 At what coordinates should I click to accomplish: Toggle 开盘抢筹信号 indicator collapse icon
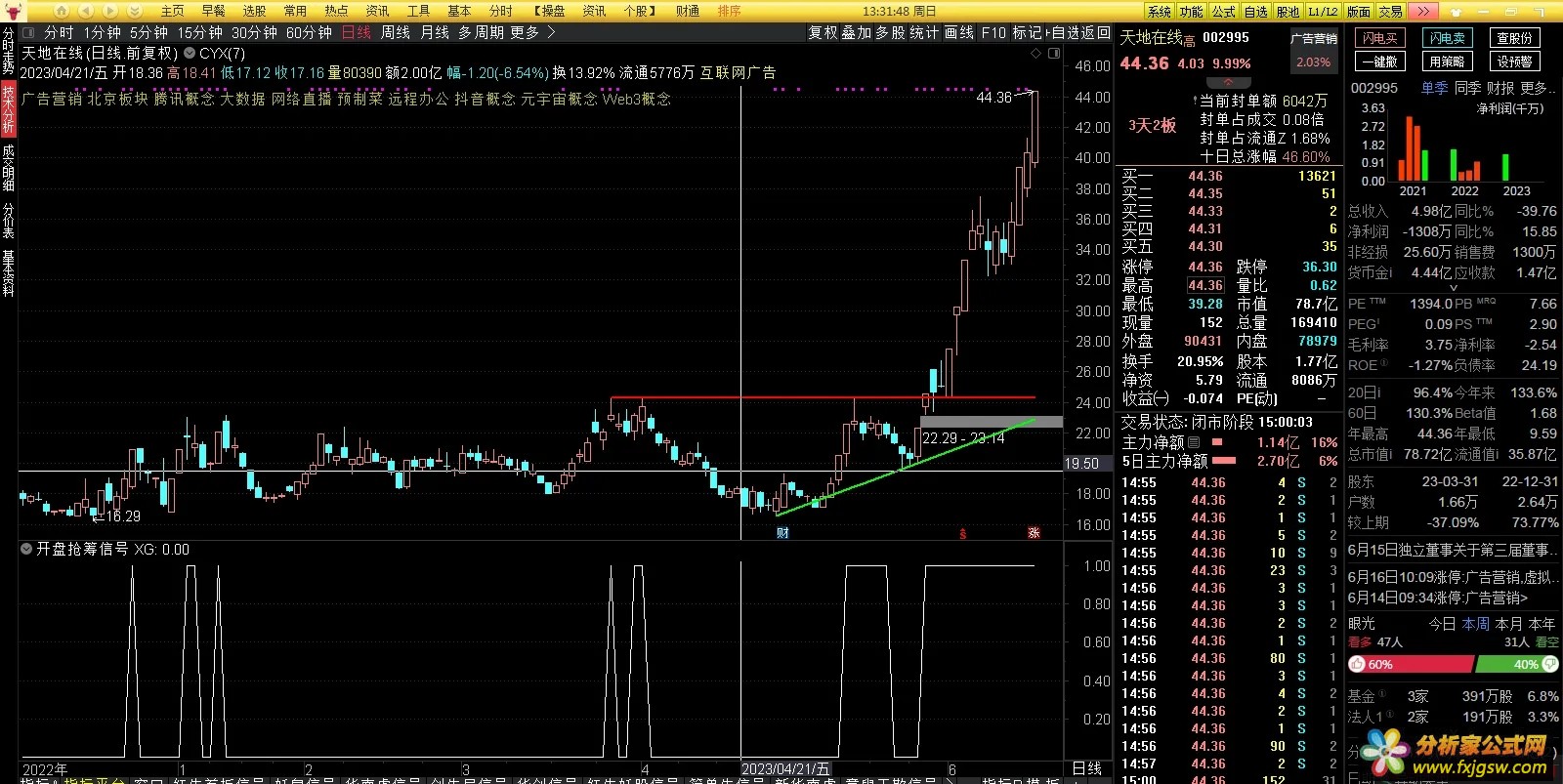(x=26, y=550)
